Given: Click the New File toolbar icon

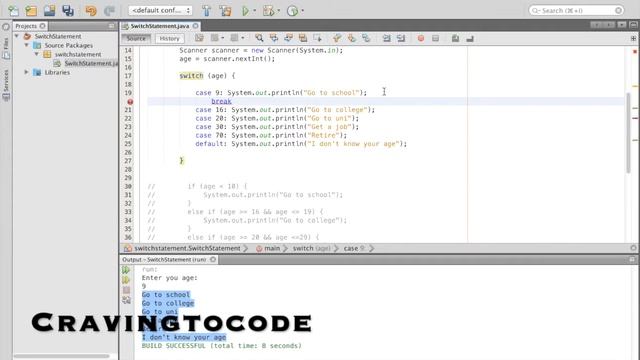Looking at the screenshot, I should click(13, 11).
